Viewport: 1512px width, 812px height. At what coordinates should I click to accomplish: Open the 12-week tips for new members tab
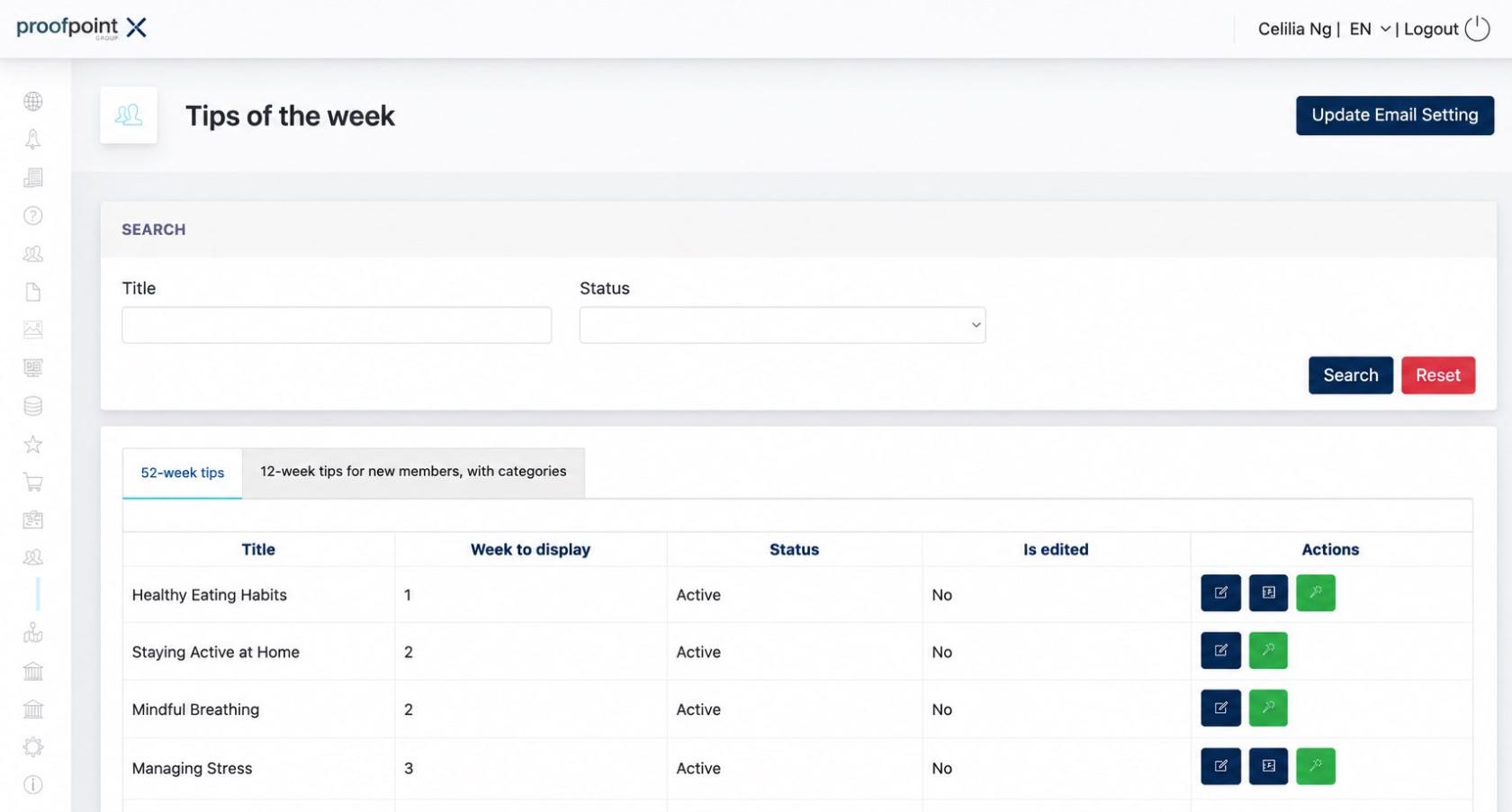(413, 472)
